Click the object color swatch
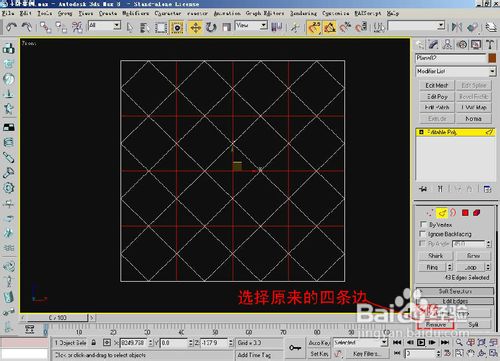Screen dimensions: 500x361 point(492,58)
